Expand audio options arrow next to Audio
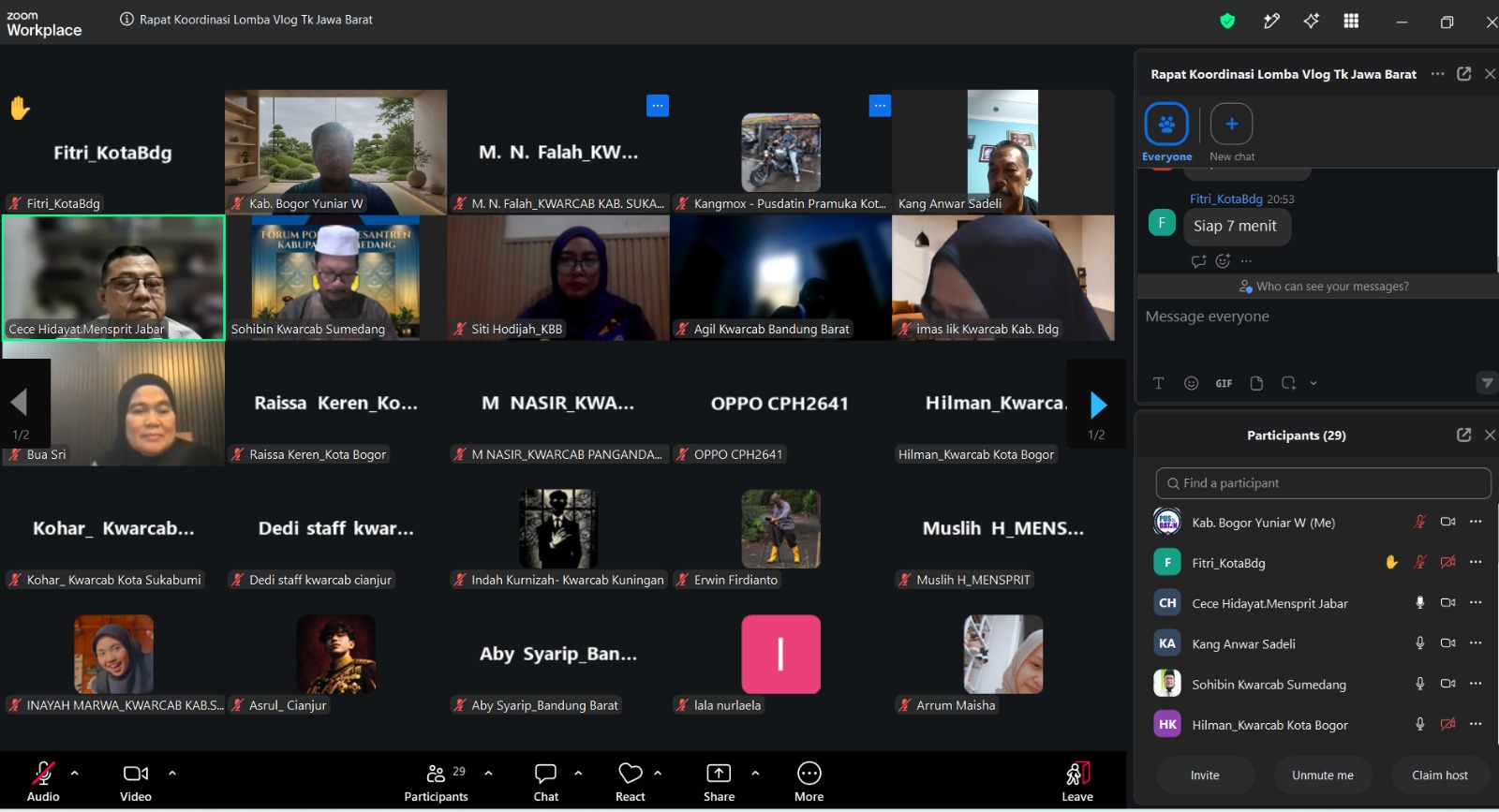The height and width of the screenshot is (812, 1499). 74,774
